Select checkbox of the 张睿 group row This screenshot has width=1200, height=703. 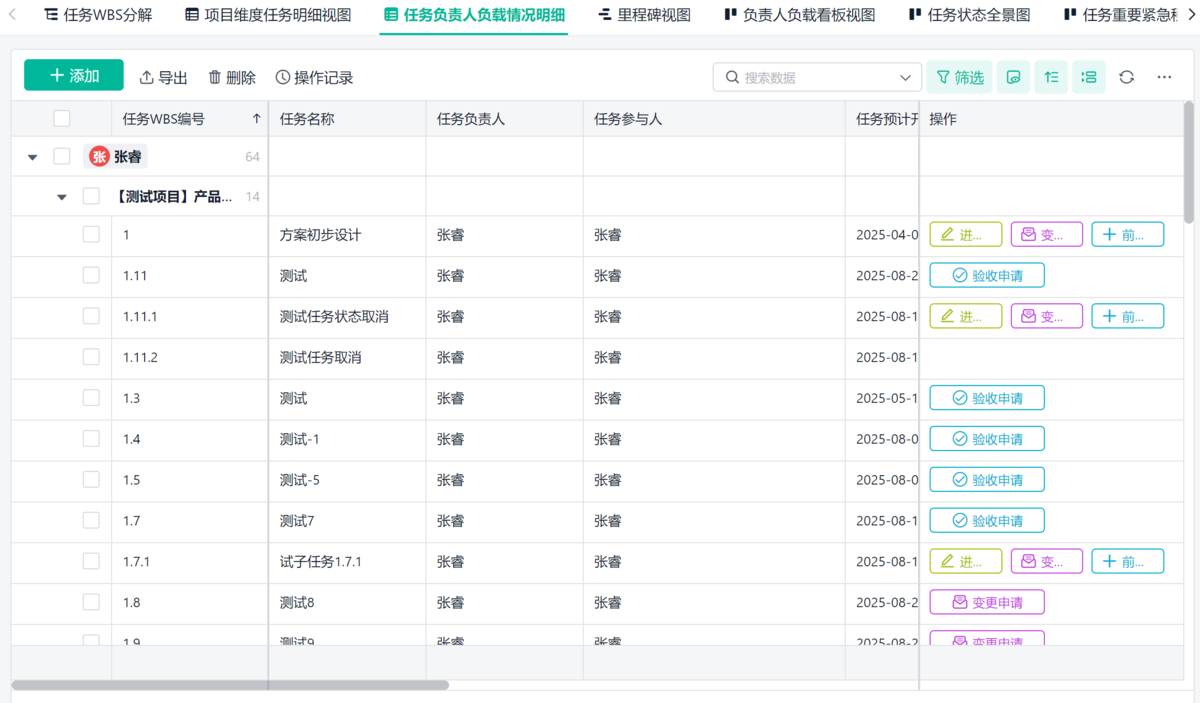(x=62, y=156)
